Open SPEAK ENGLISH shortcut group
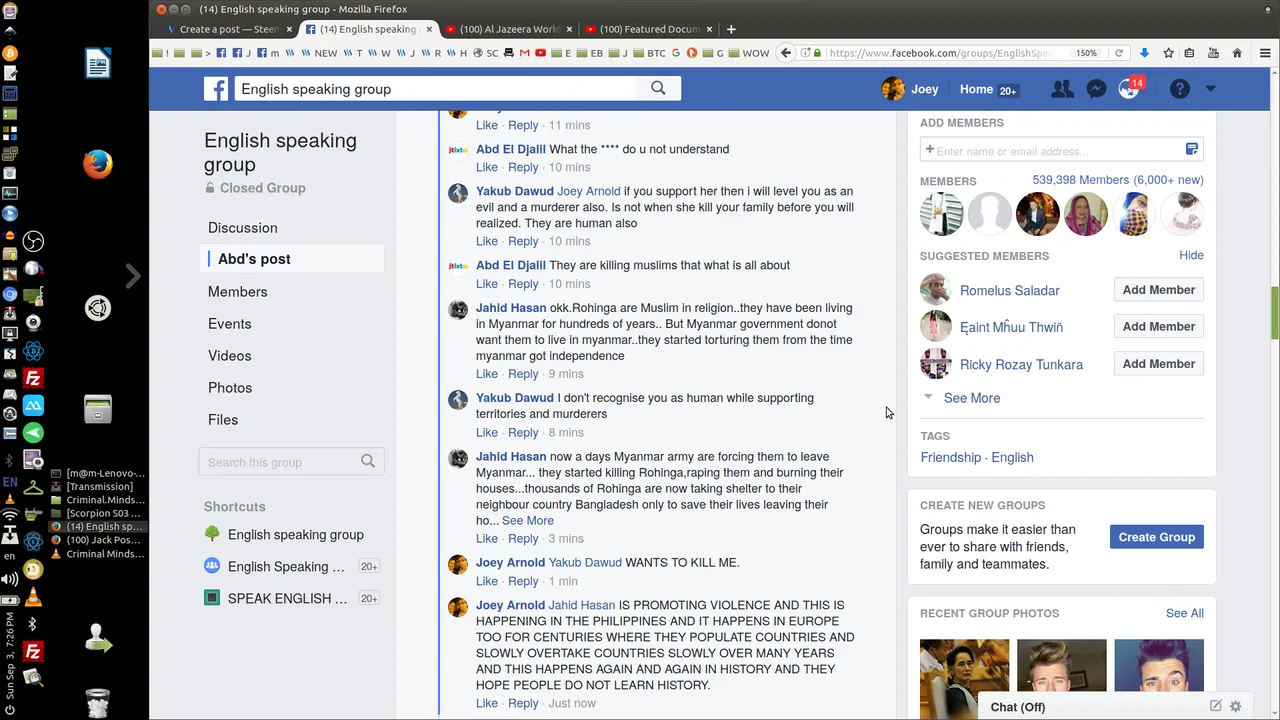Image resolution: width=1280 pixels, height=720 pixels. point(287,598)
